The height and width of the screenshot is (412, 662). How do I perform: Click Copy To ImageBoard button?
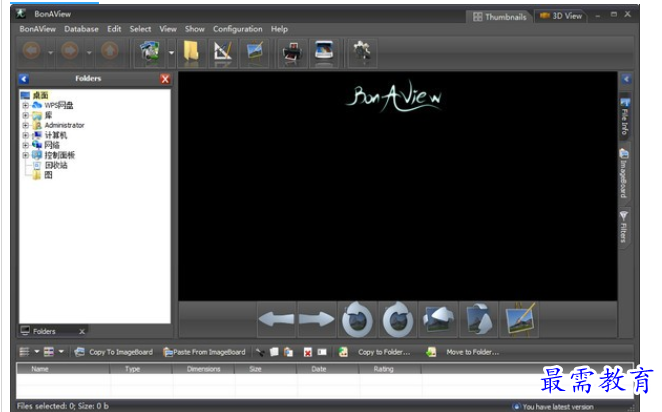point(114,352)
